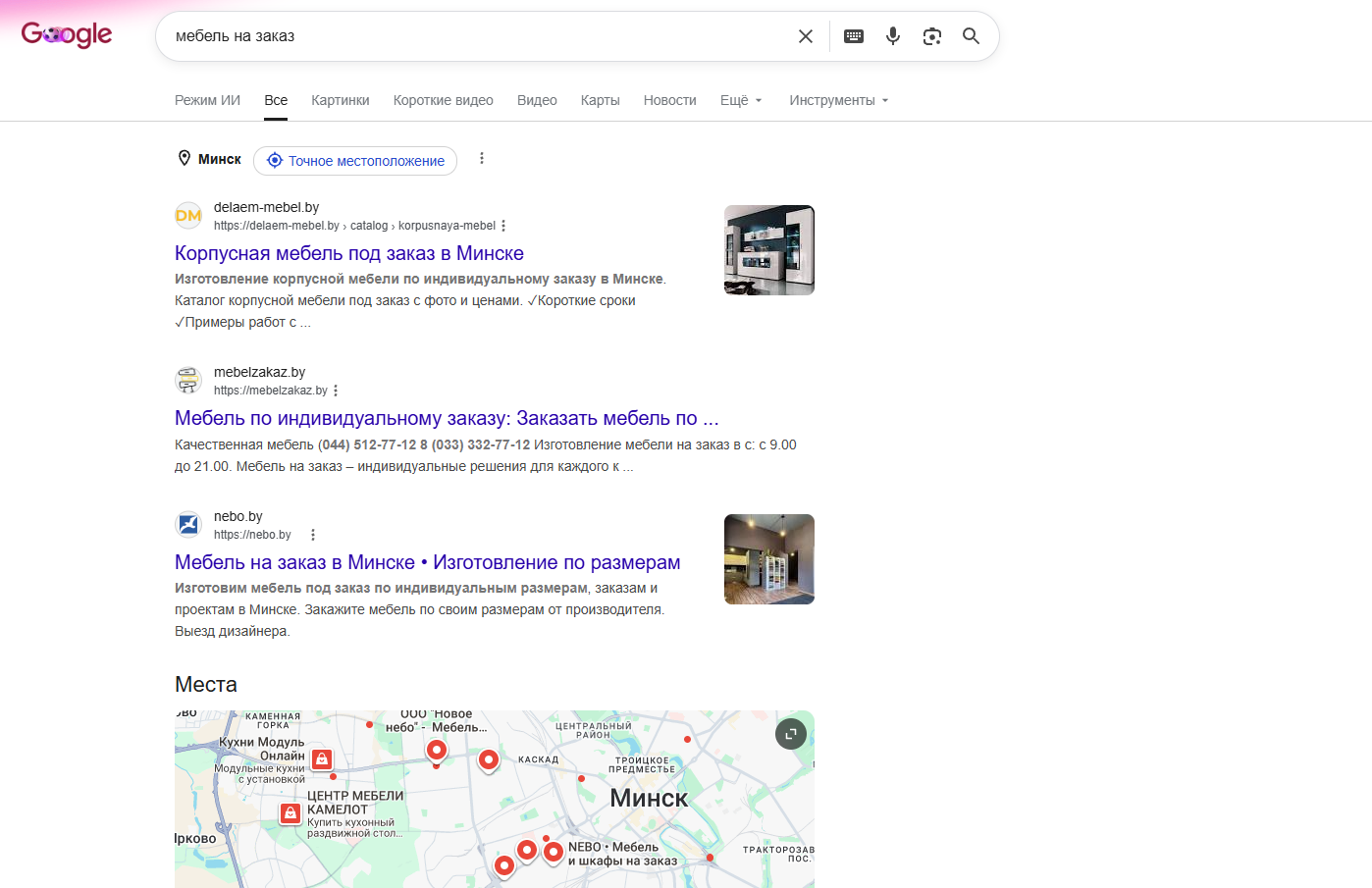Viewport: 1372px width, 888px height.
Task: Open Корпусная мебель под заказ в Минске link
Action: point(349,253)
